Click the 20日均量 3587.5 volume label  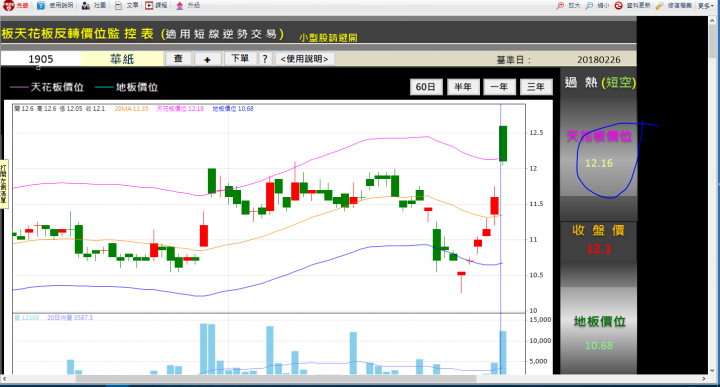coord(70,318)
